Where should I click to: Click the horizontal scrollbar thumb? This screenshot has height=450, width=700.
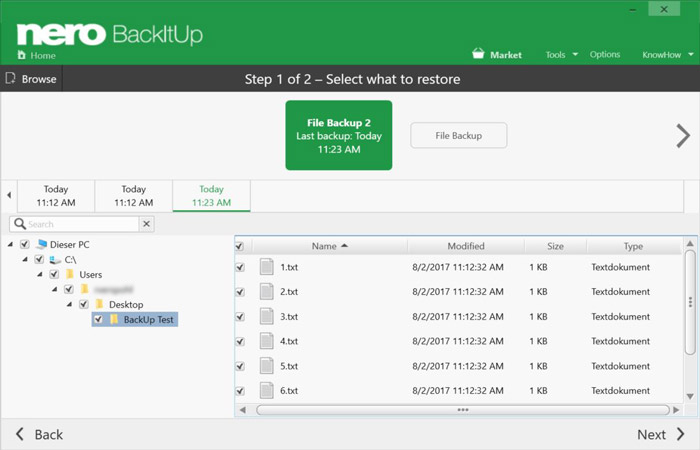tap(463, 410)
